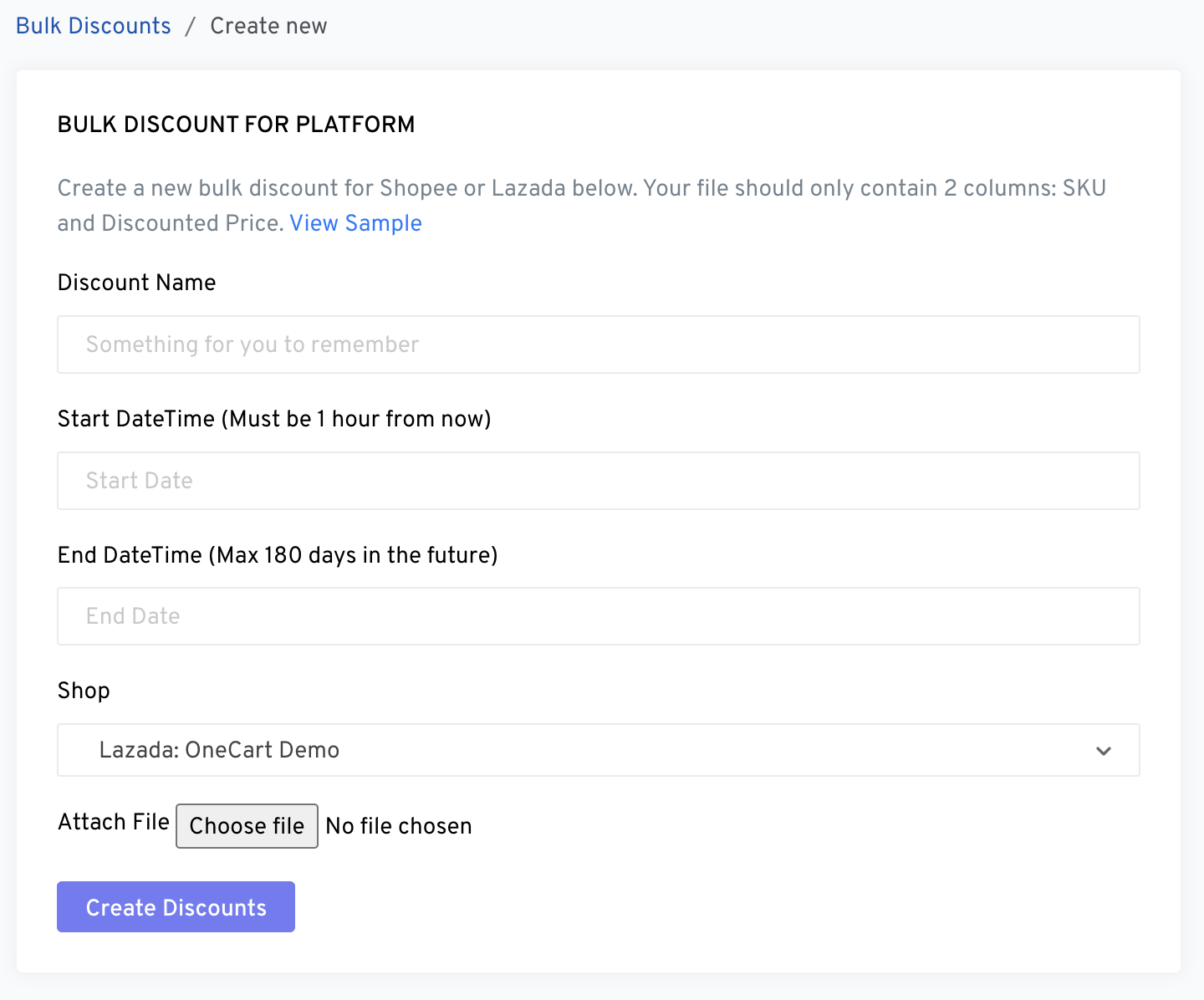This screenshot has width=1204, height=1000.
Task: Click the 'Attach File' label
Action: click(114, 822)
